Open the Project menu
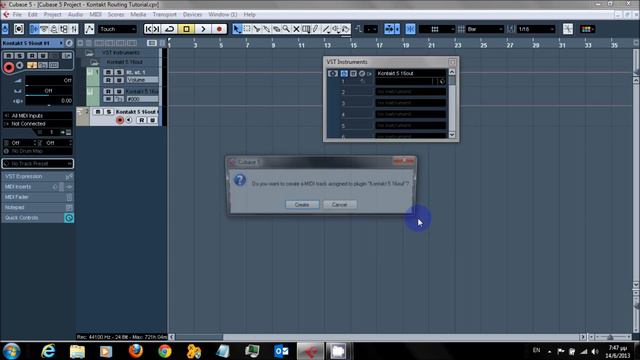 point(53,14)
